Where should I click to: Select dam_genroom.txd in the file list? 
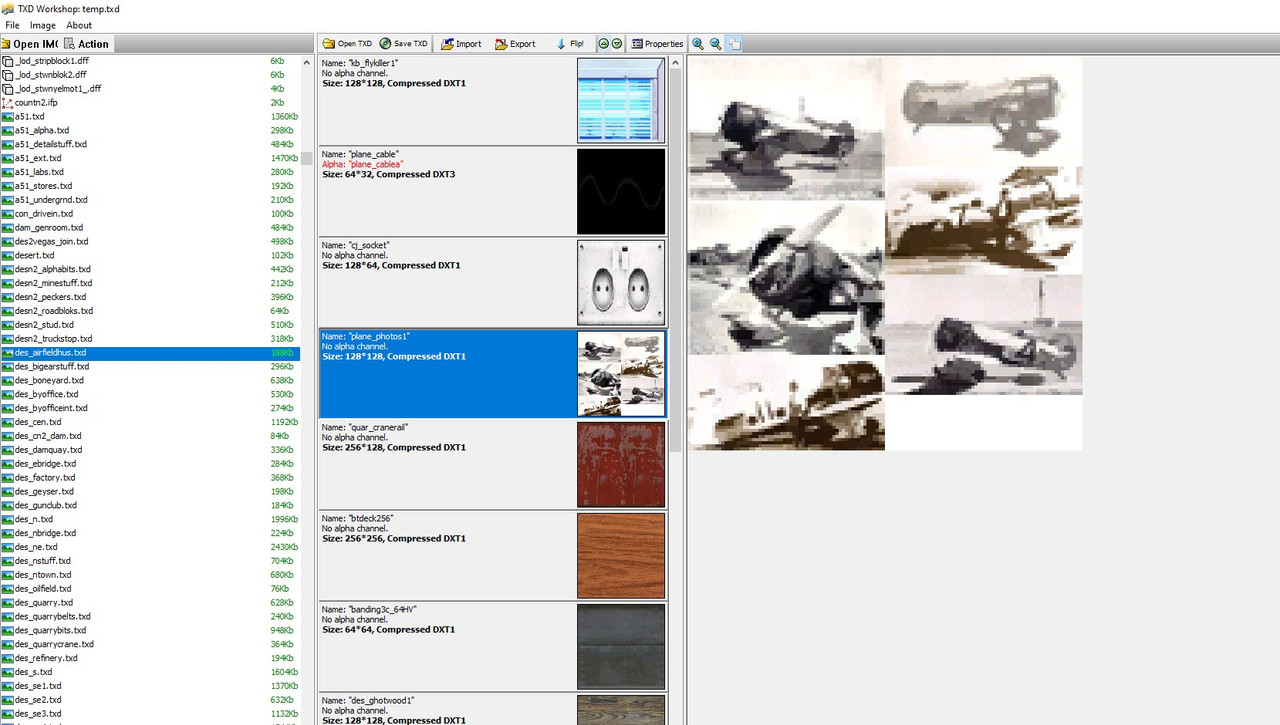point(150,228)
